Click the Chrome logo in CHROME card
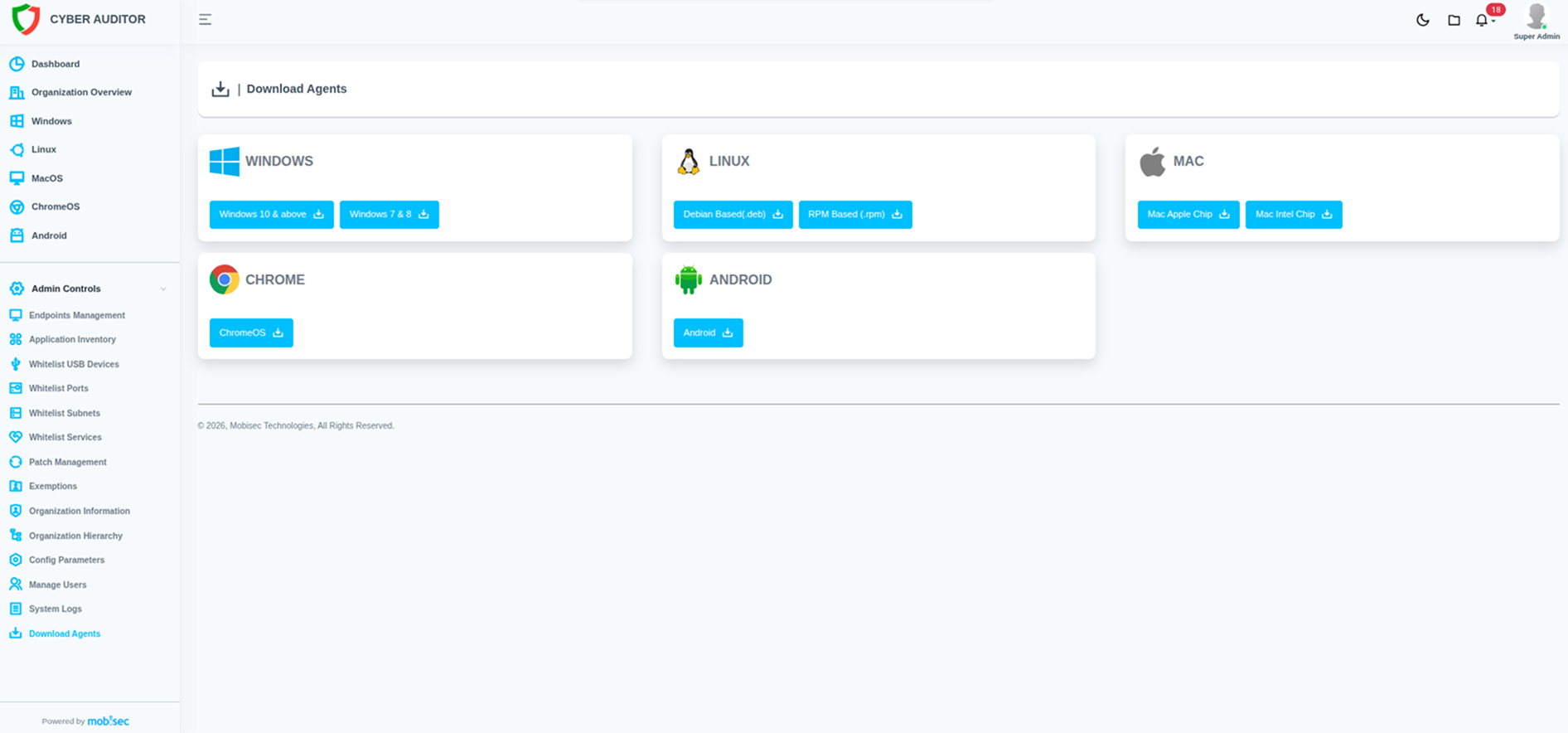This screenshot has width=1568, height=733. click(225, 279)
